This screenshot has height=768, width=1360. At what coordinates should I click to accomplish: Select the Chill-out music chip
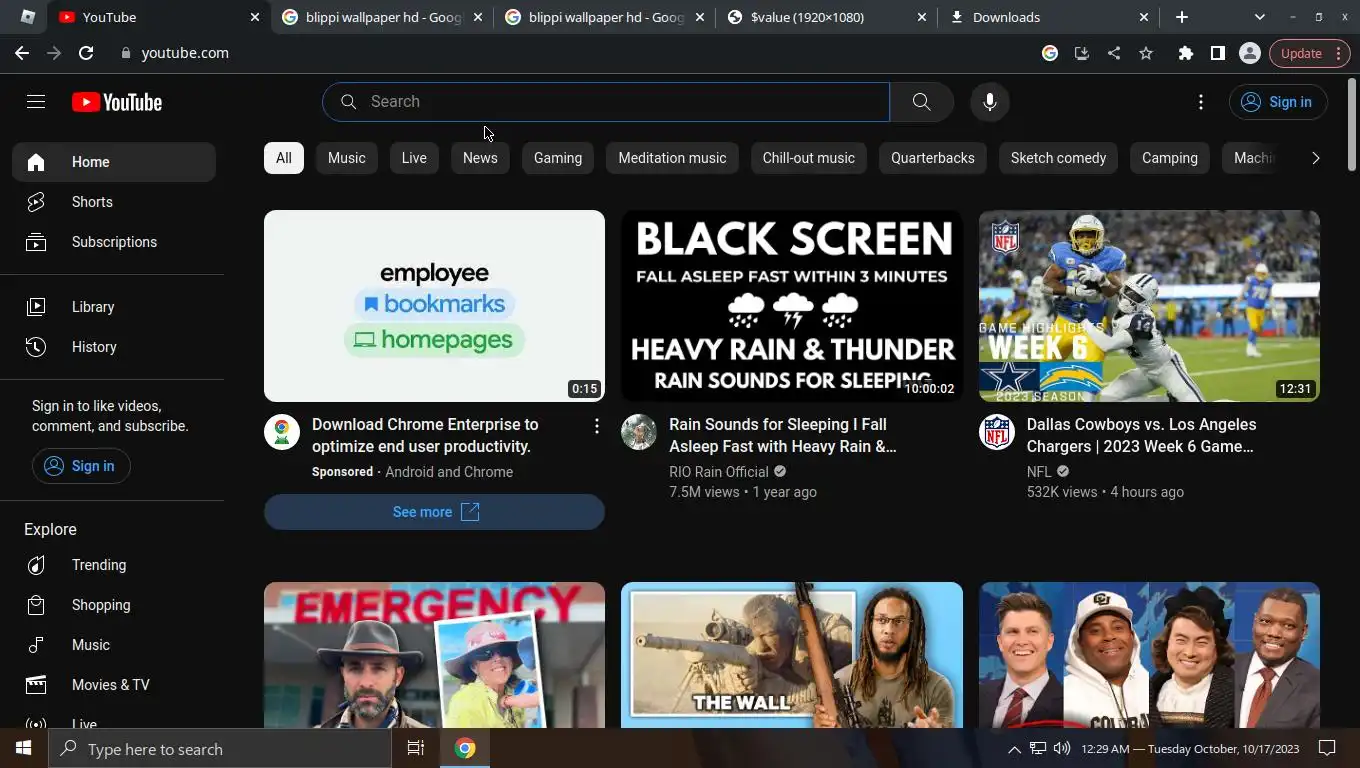tap(809, 158)
